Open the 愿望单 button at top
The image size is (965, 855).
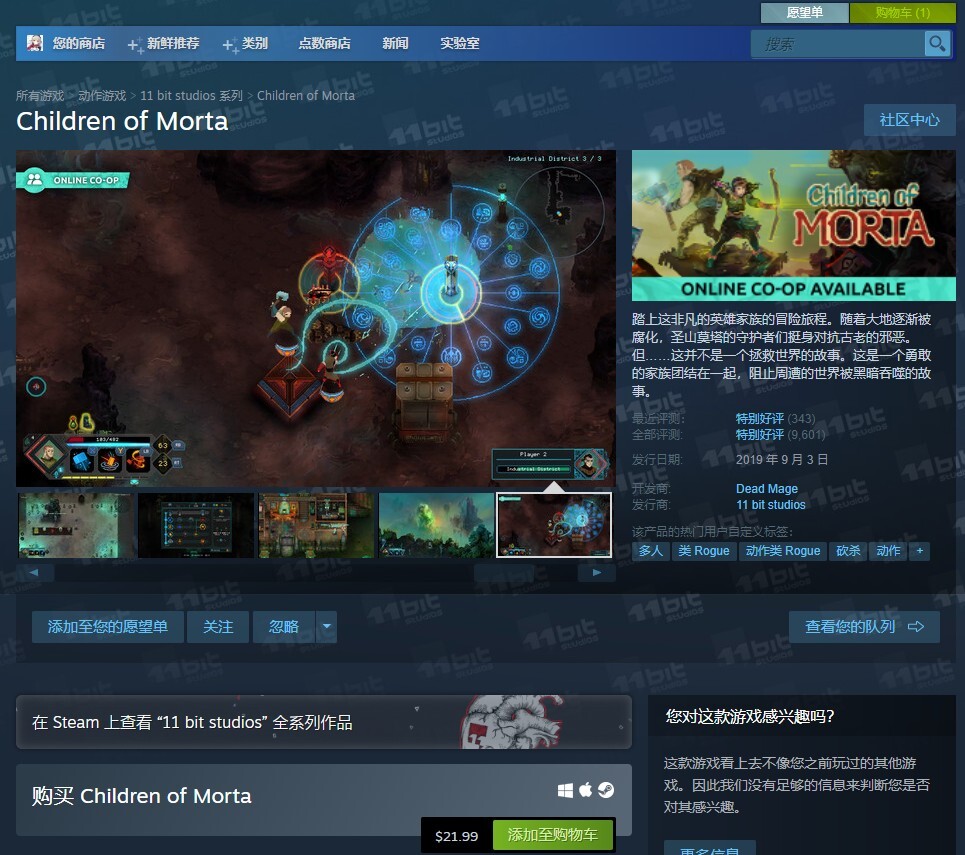point(804,13)
